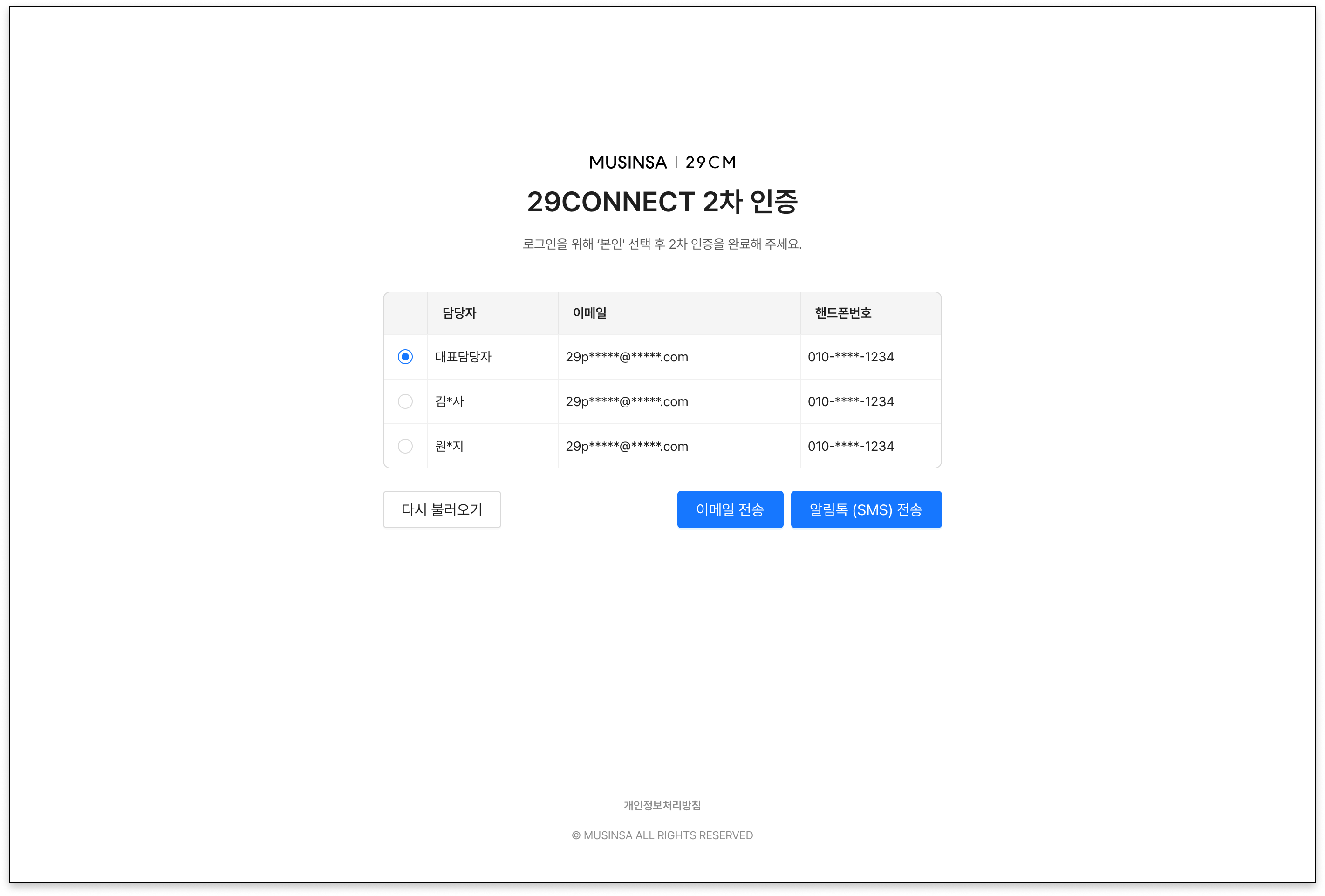The image size is (1325, 896).
Task: Click the 담당자 column header
Action: coord(459,313)
